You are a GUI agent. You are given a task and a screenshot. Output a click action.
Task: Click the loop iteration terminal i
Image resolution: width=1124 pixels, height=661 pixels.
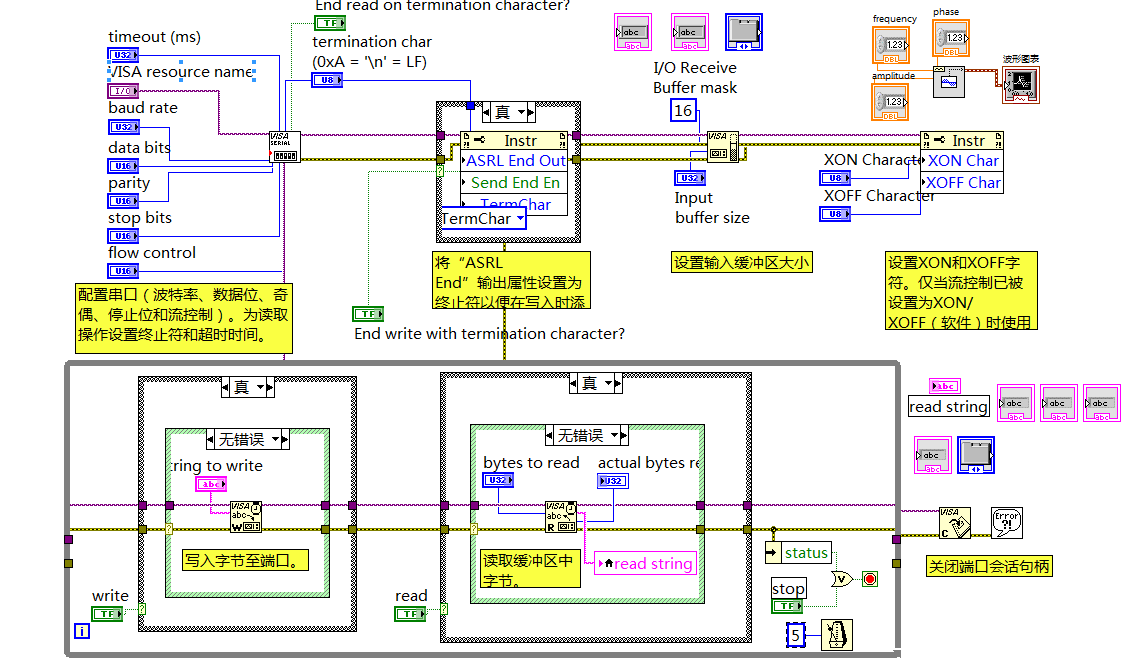point(81,630)
